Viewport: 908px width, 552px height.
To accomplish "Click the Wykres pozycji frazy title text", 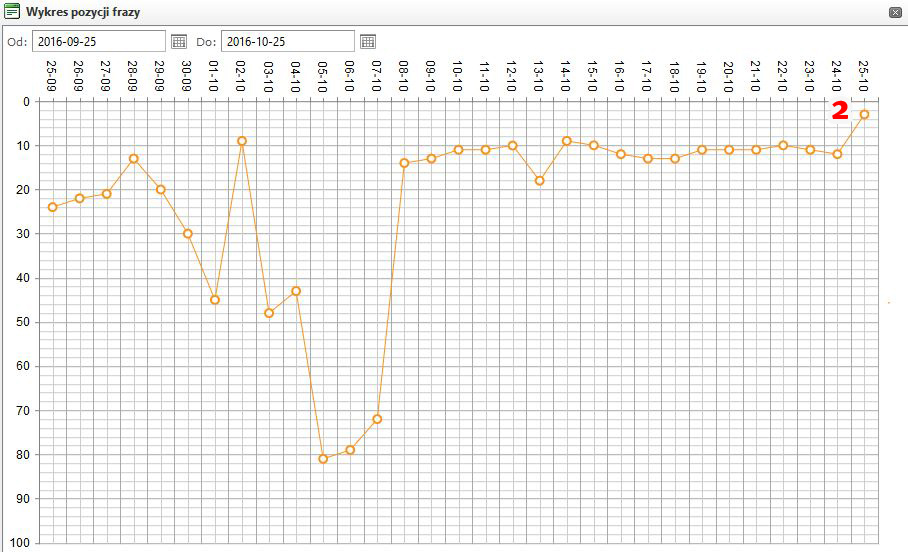I will 83,12.
